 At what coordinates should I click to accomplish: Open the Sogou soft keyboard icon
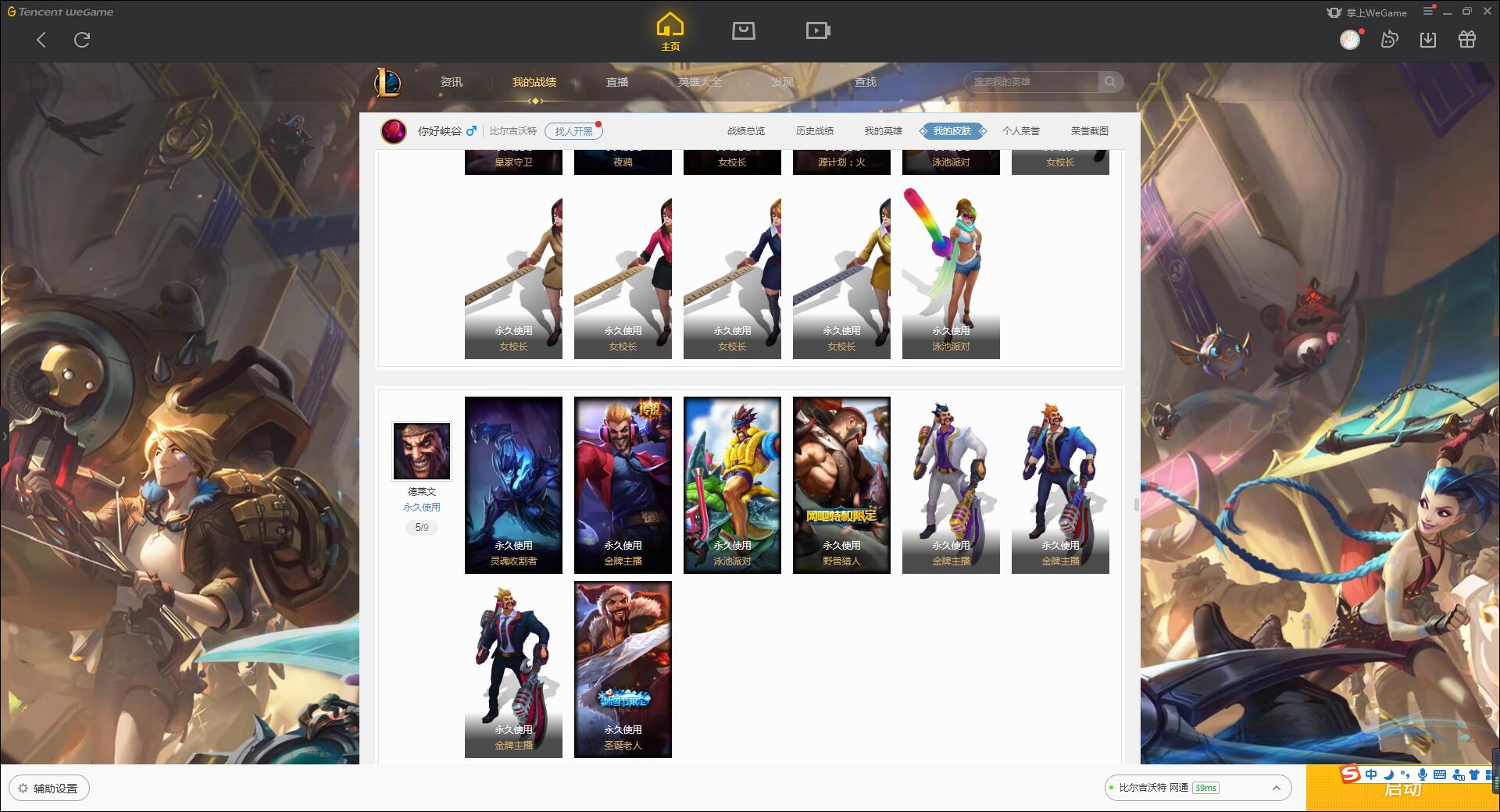(1440, 775)
